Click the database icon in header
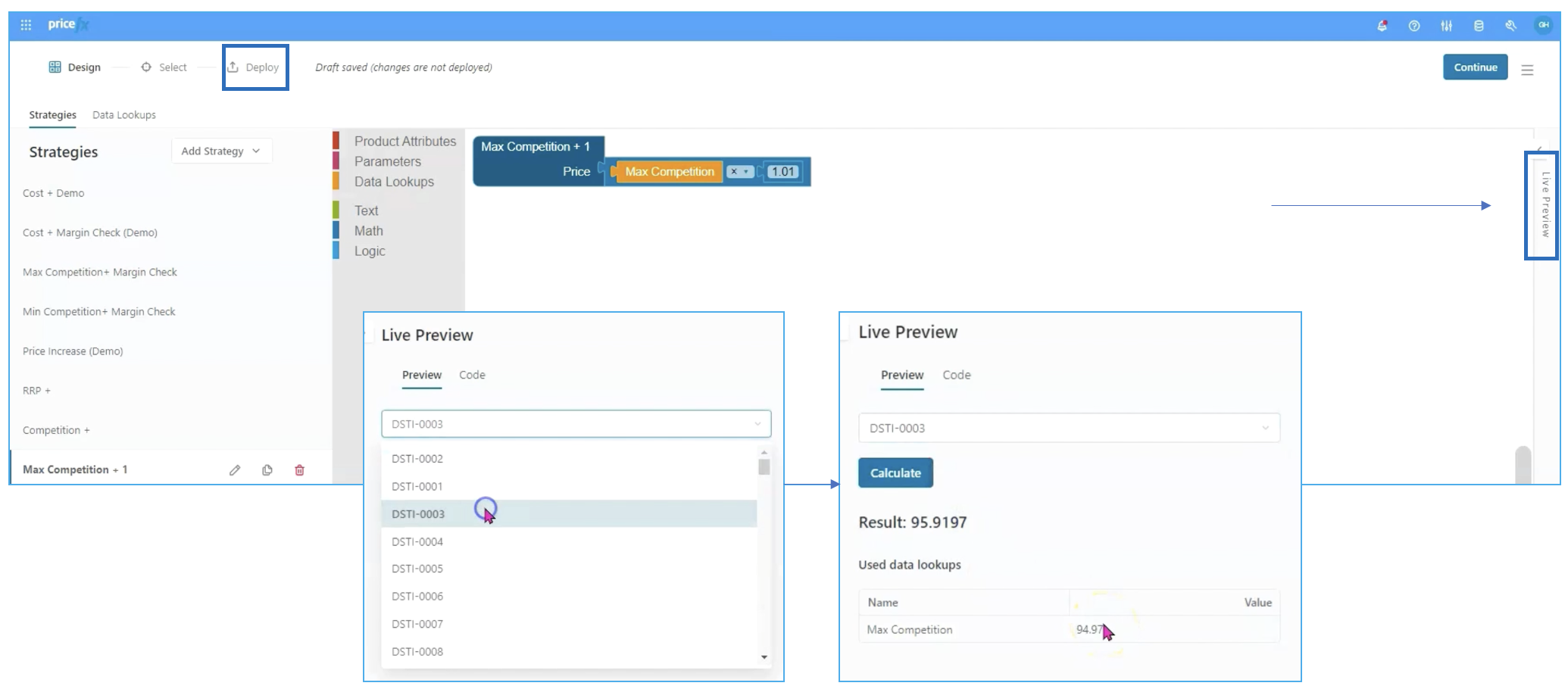The height and width of the screenshot is (689, 1568). 1478,26
